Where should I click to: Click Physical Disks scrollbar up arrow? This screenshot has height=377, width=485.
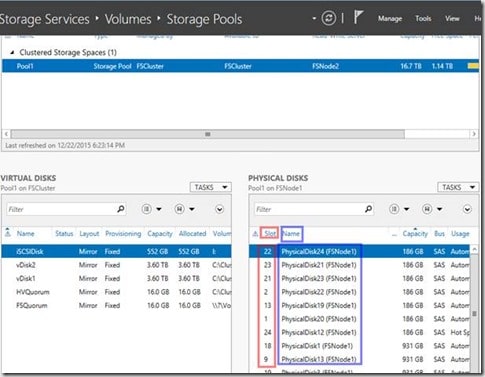[474, 249]
